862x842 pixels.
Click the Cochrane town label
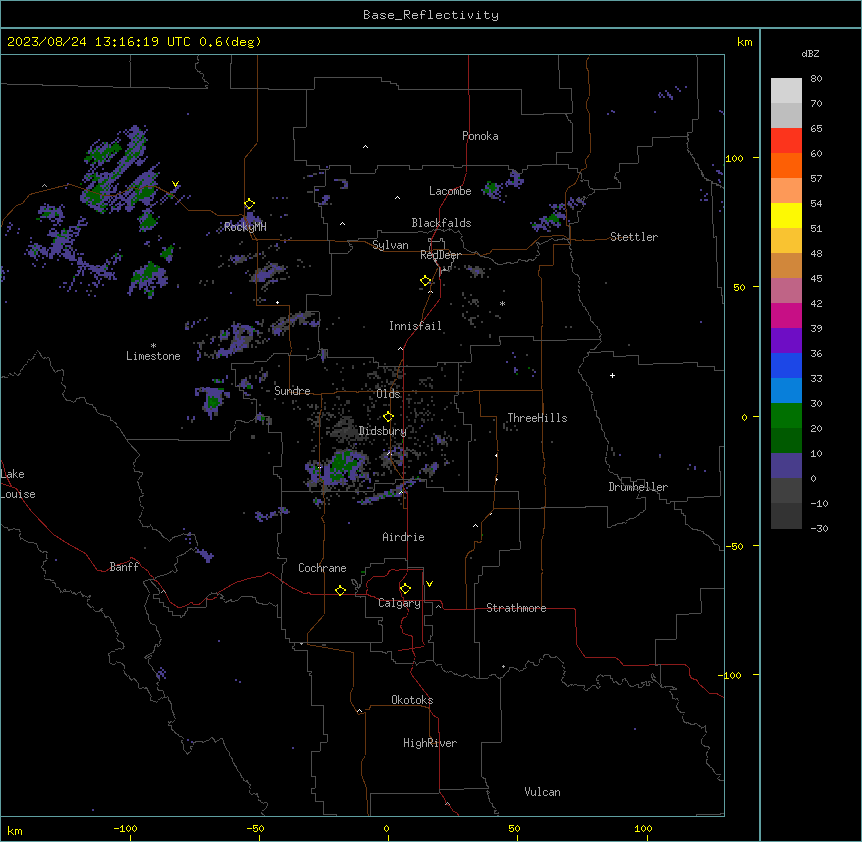point(322,568)
